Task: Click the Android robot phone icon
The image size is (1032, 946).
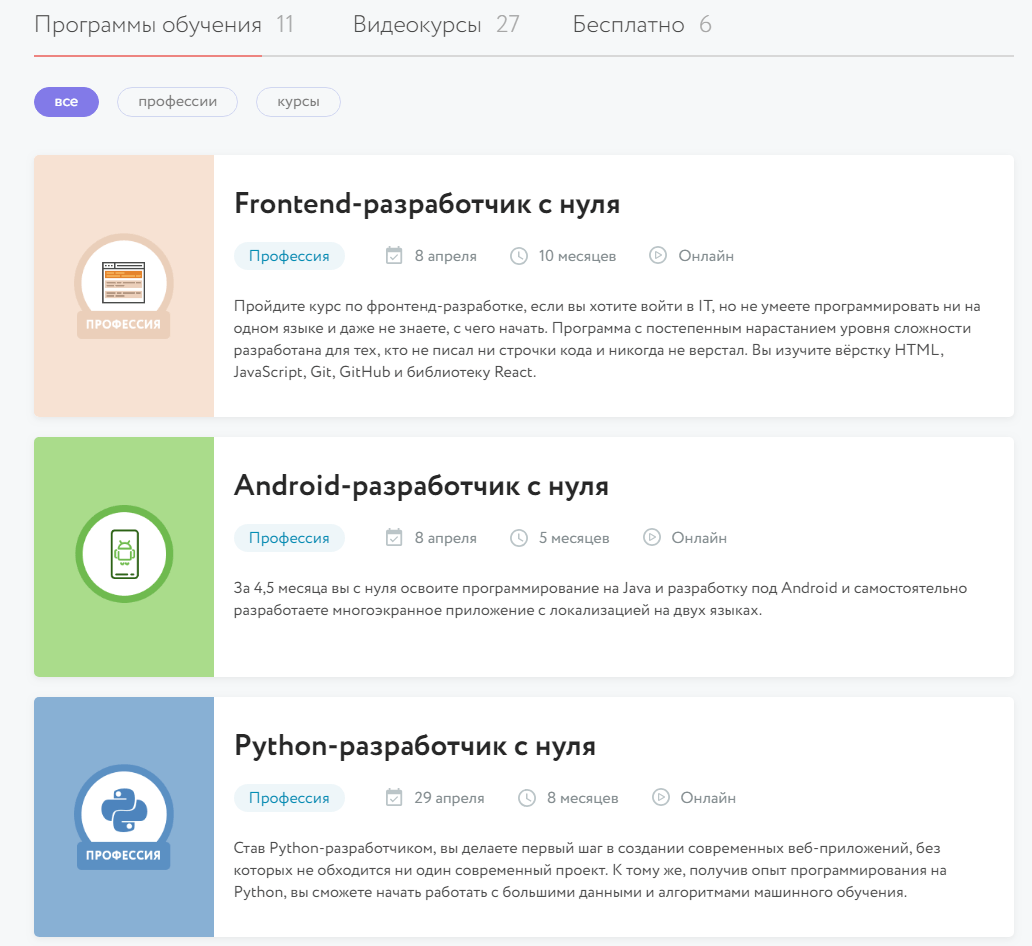Action: [x=124, y=554]
